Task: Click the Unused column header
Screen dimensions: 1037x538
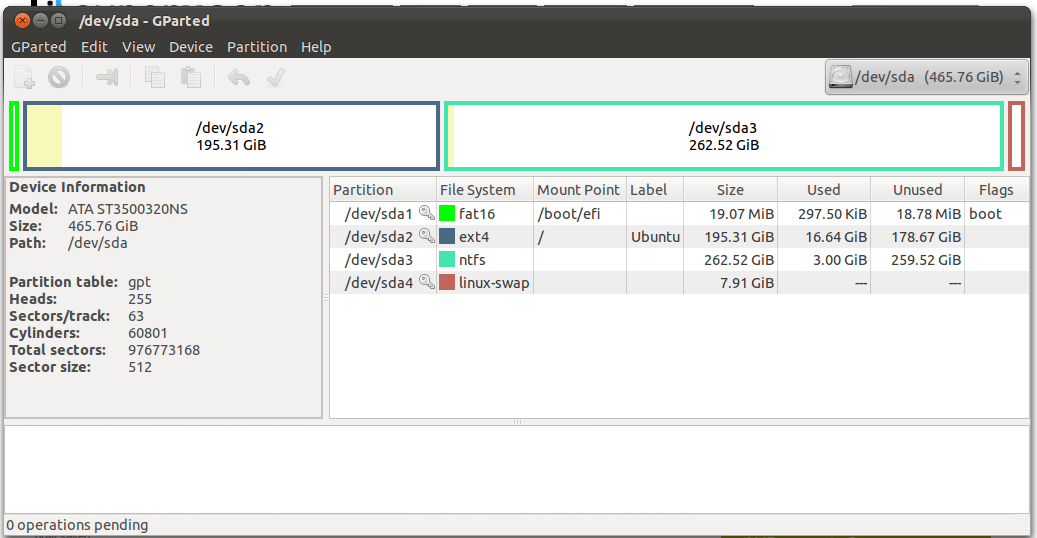Action: [917, 190]
